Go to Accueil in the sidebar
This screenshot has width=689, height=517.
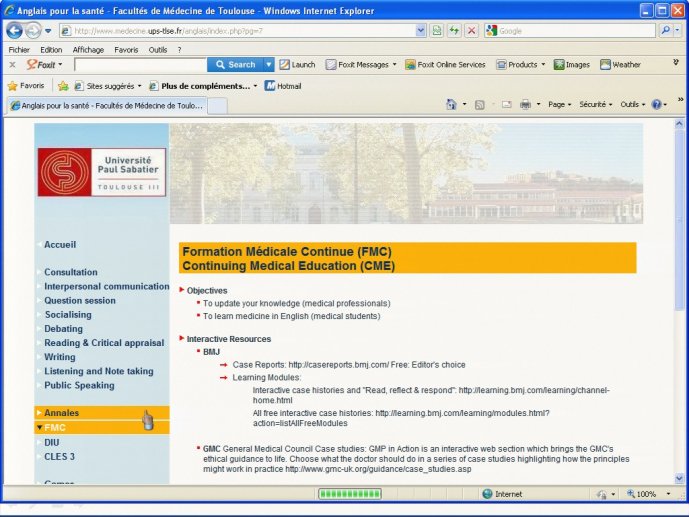60,245
